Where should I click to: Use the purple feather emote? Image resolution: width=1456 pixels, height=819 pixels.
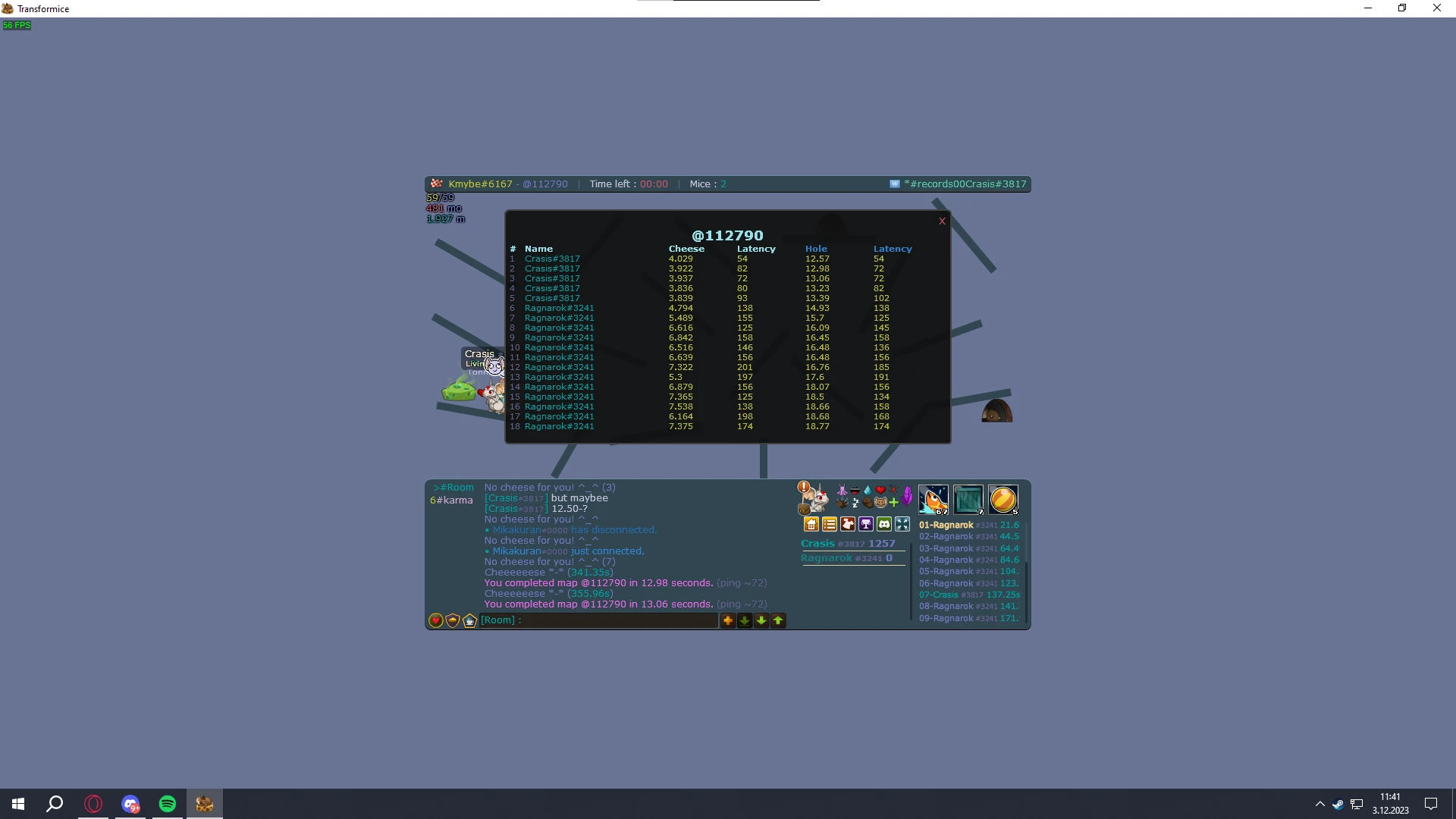click(x=907, y=496)
